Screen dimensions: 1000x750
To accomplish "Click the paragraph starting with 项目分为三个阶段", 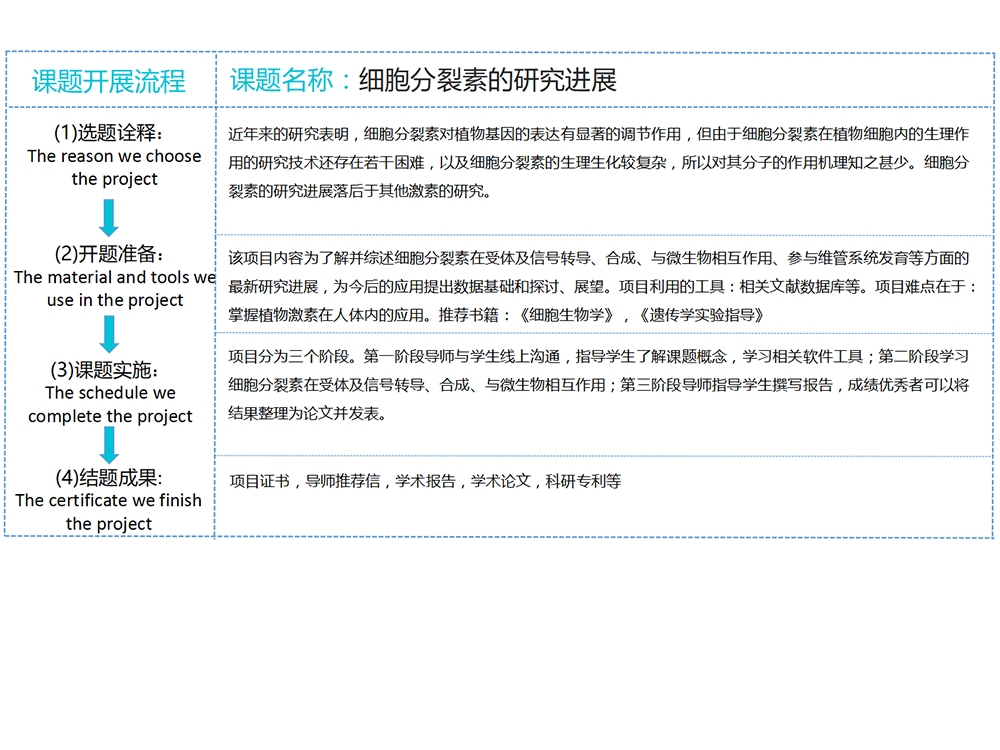I will coord(598,384).
